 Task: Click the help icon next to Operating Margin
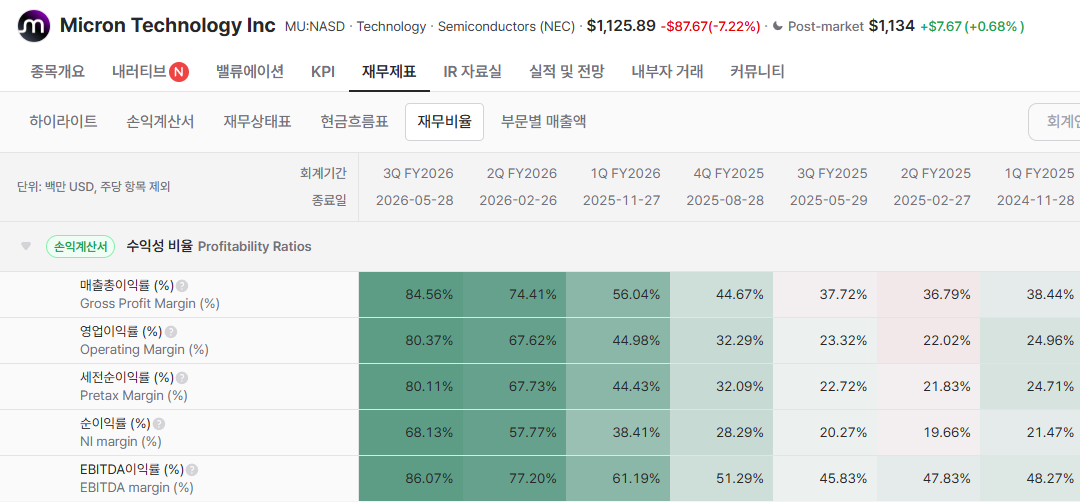pos(171,332)
